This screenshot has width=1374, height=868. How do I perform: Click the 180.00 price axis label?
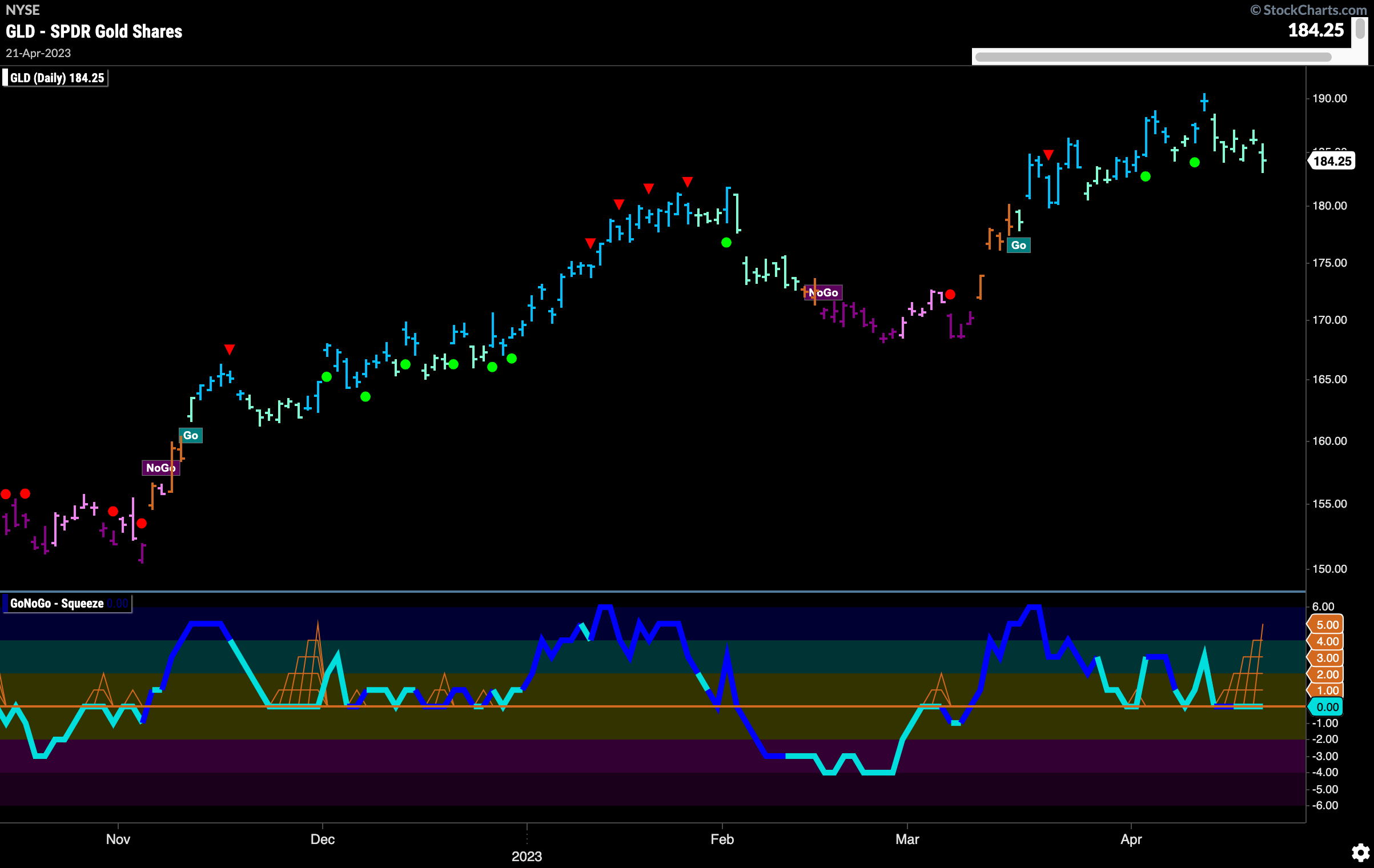click(x=1329, y=206)
